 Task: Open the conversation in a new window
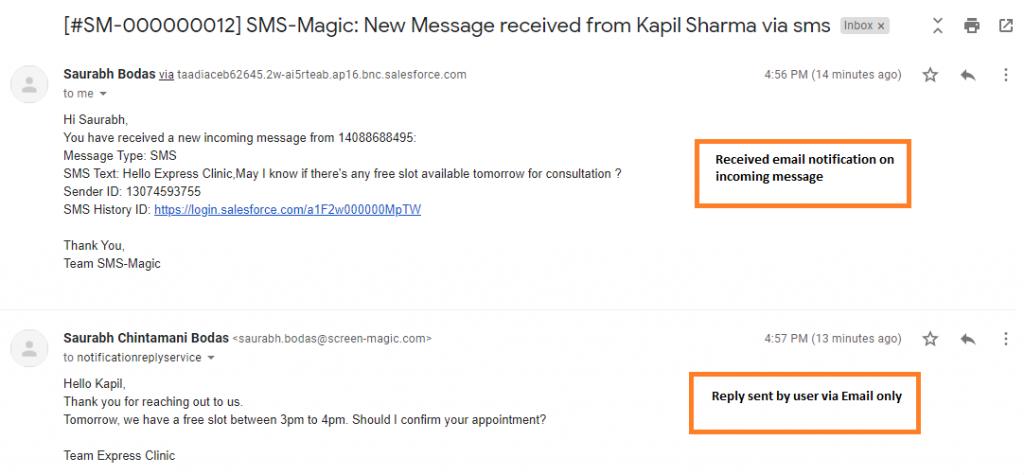(1005, 26)
